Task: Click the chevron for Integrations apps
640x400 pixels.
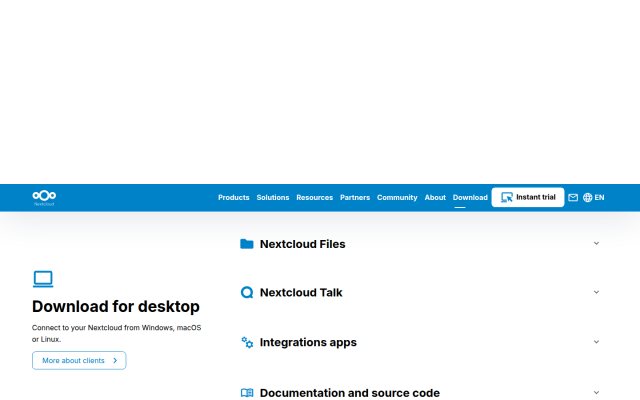Action: pos(596,342)
